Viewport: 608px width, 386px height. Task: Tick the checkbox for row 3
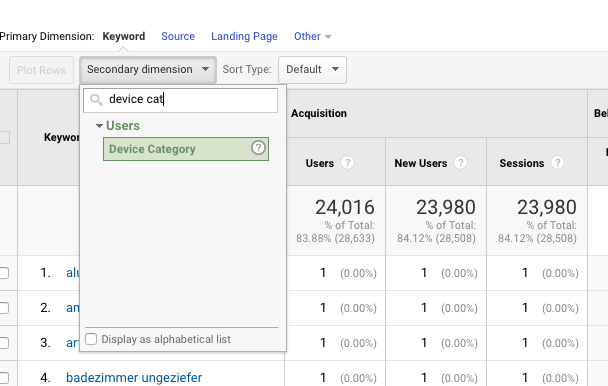3,343
